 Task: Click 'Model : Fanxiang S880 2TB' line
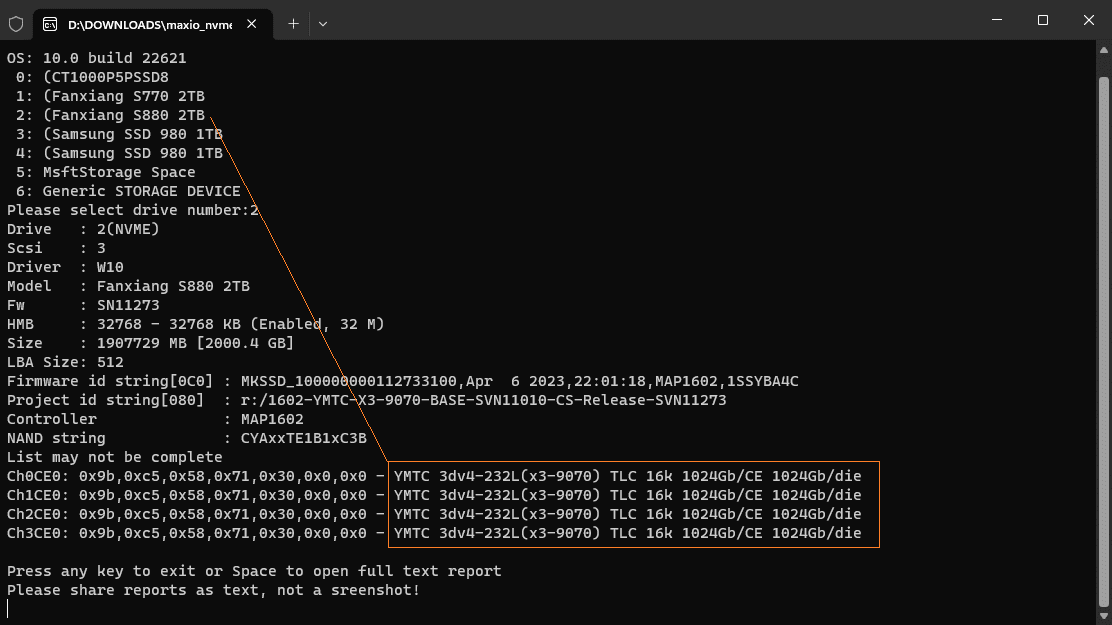point(128,287)
